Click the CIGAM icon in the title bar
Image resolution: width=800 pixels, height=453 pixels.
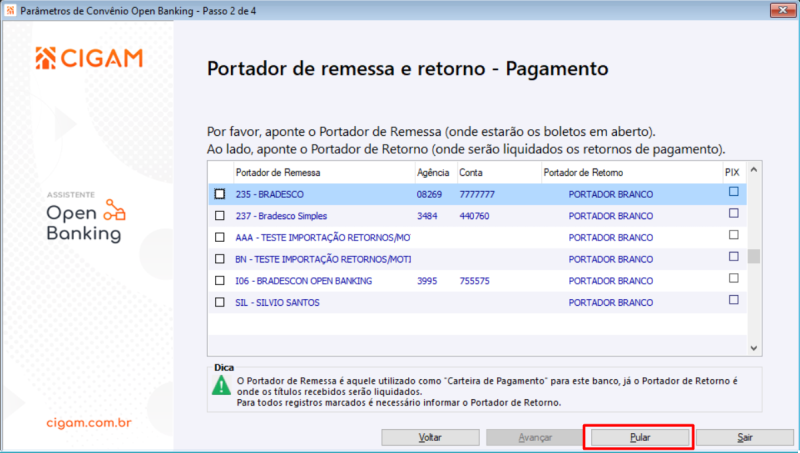click(10, 10)
